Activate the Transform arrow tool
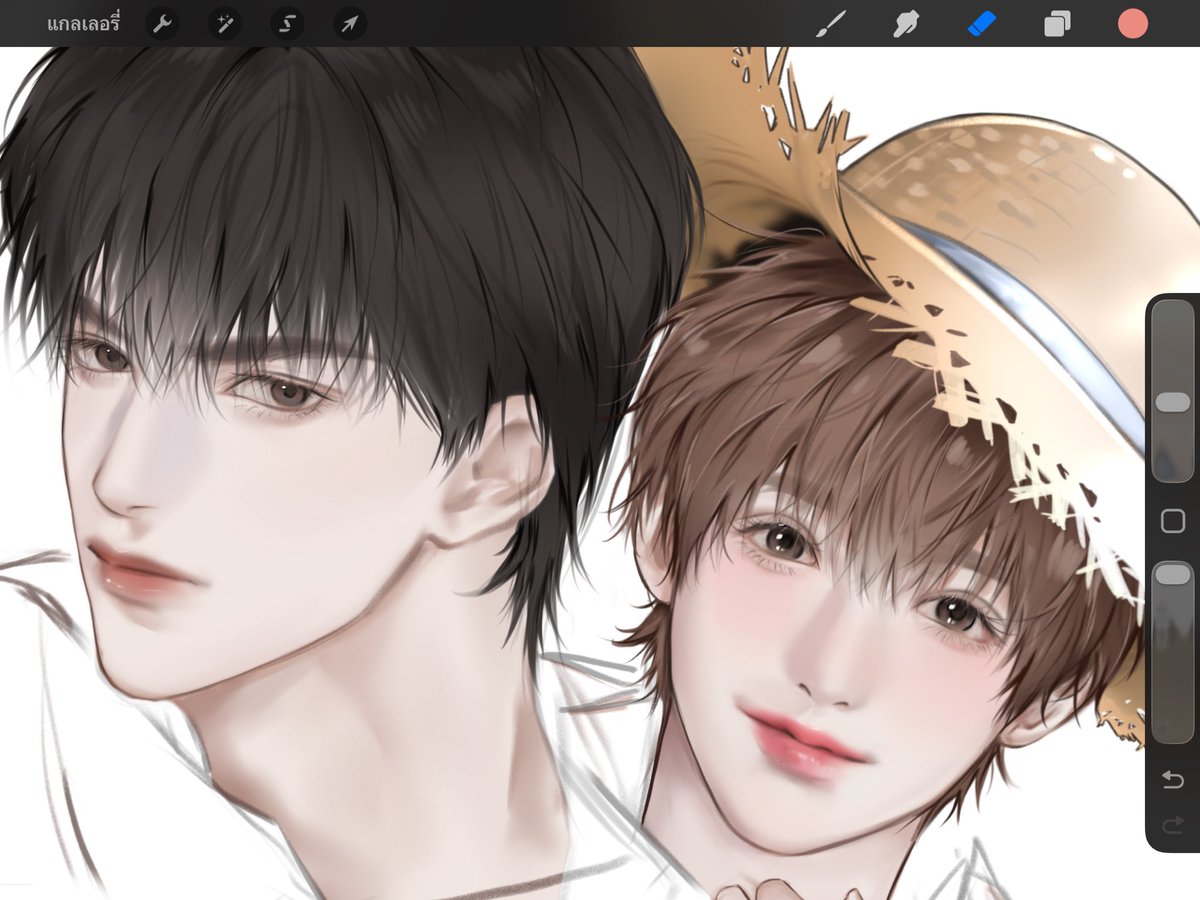This screenshot has width=1200, height=900. 349,24
